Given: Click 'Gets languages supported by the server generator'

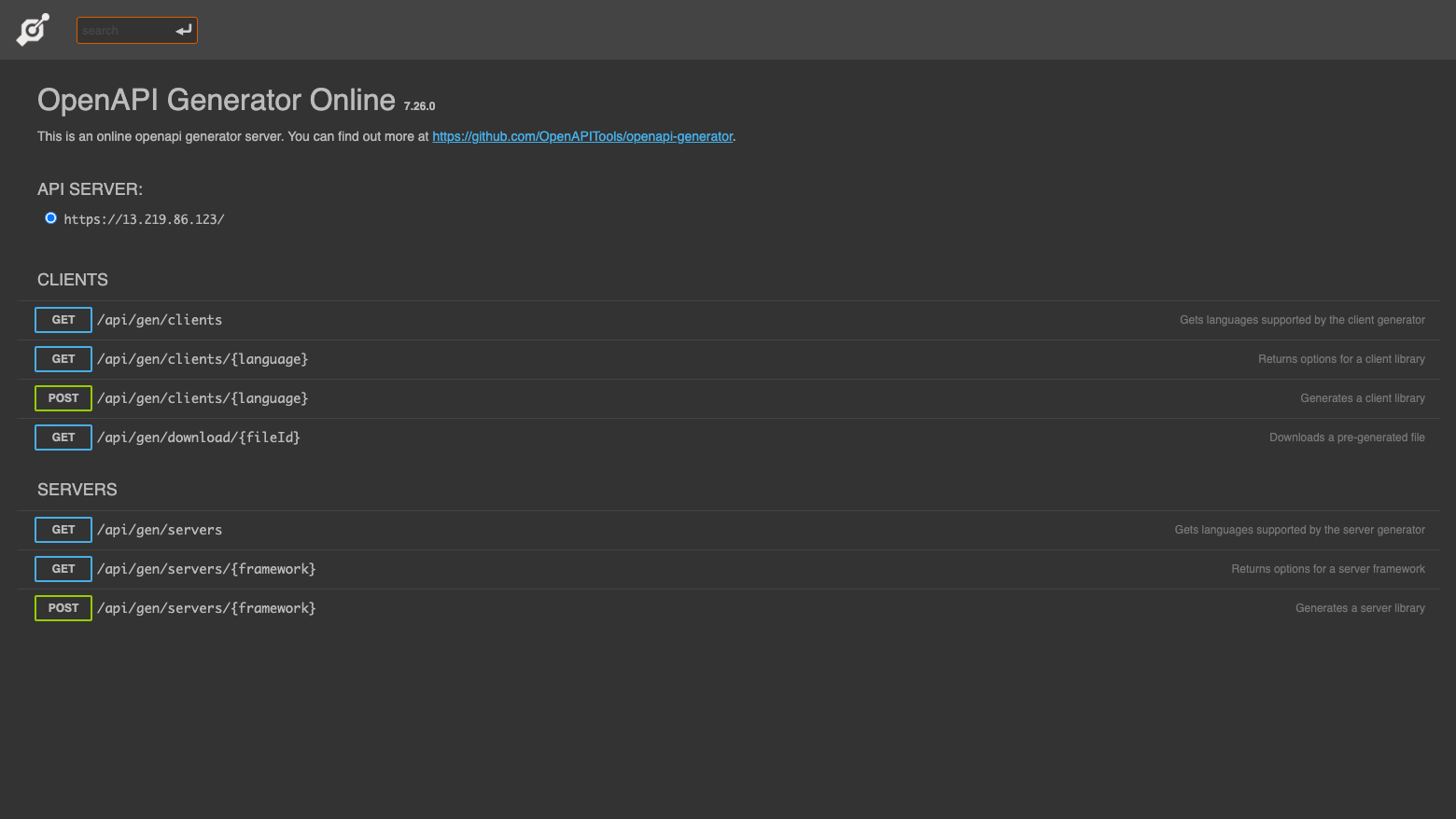Looking at the screenshot, I should (x=1299, y=530).
